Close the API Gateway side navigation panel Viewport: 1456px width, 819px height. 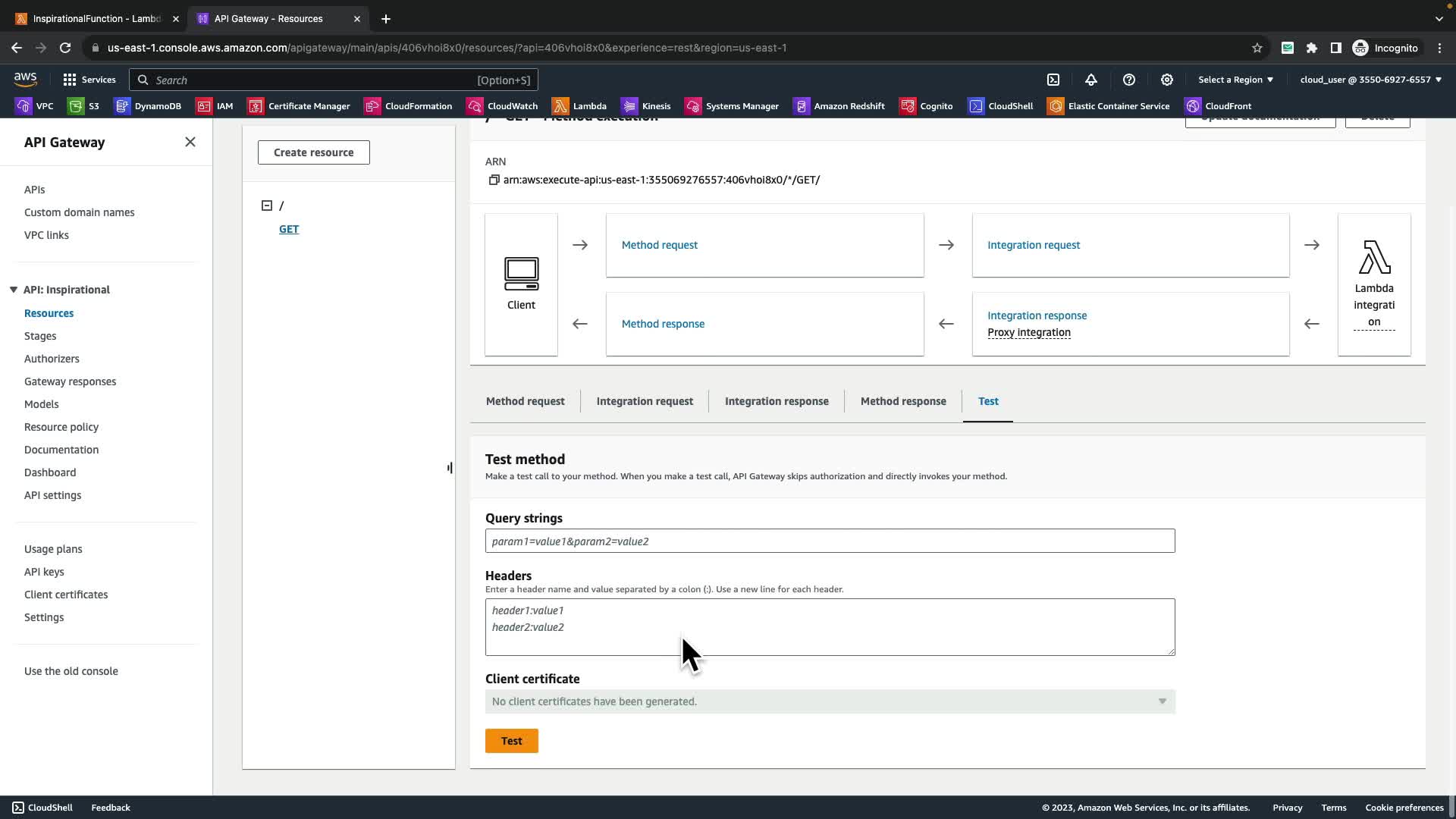tap(190, 143)
